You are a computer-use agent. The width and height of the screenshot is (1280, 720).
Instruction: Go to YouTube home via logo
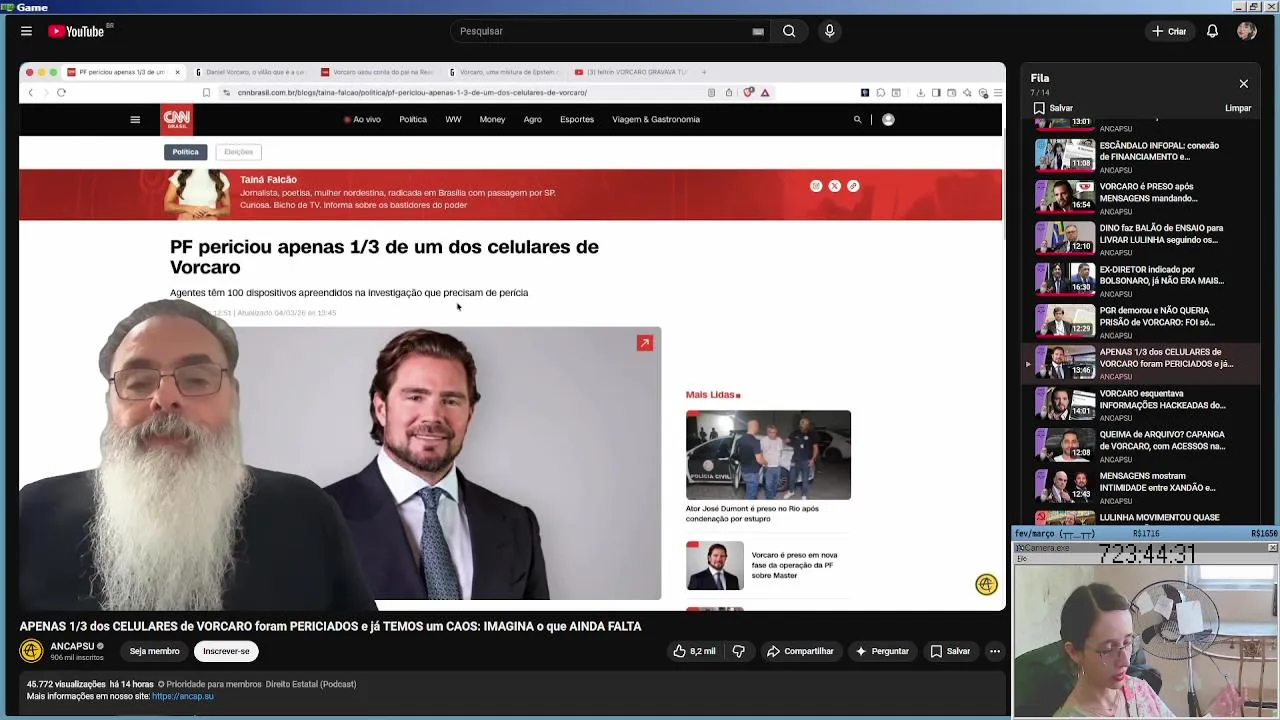[78, 31]
